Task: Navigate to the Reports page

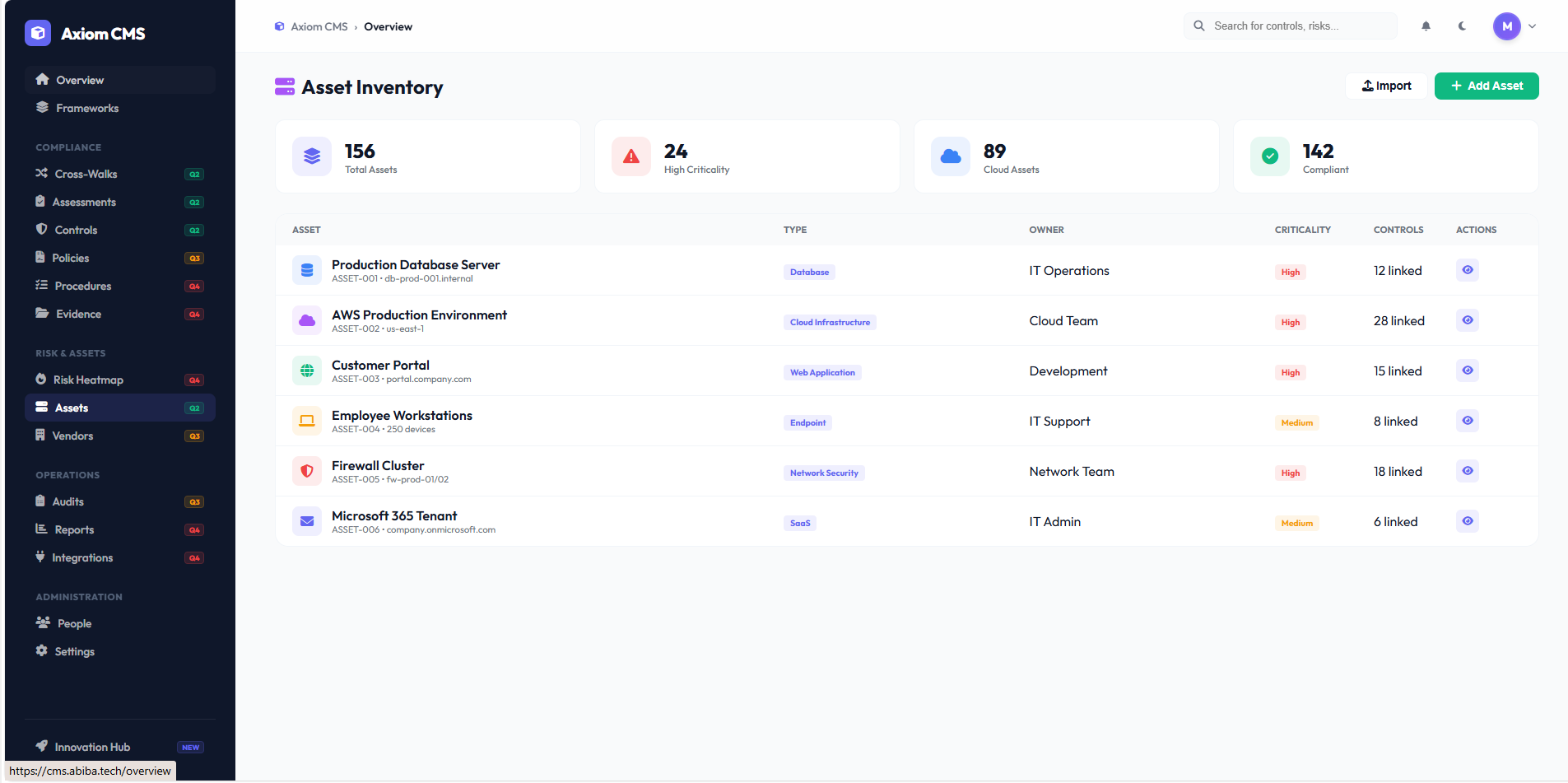Action: tap(73, 529)
